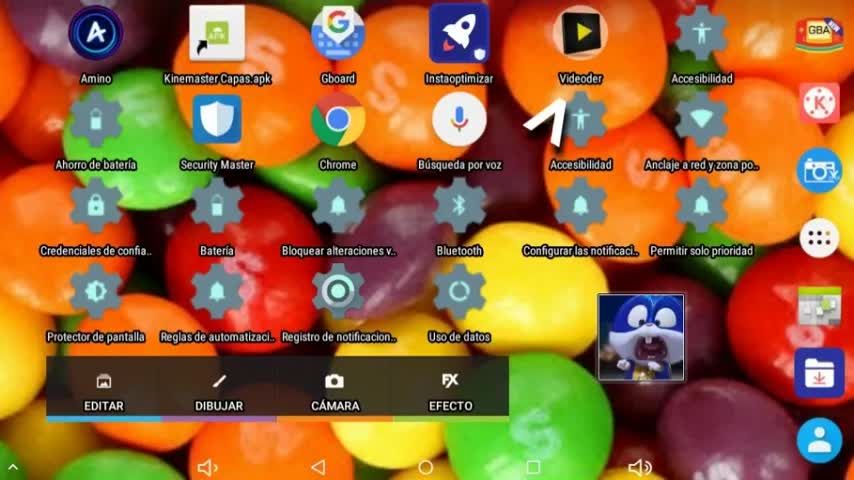Open Ahorro de batería settings shortcut
The width and height of the screenshot is (854, 480).
pos(96,121)
